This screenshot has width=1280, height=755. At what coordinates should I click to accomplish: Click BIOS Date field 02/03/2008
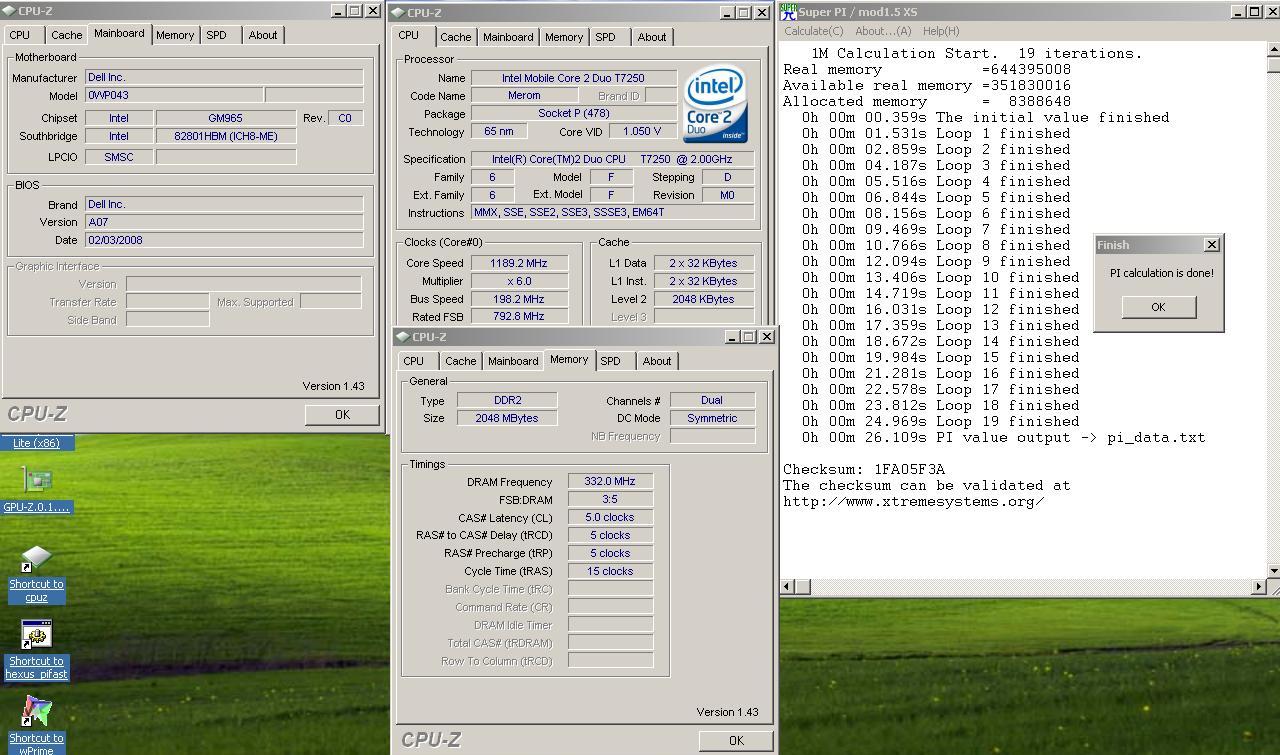click(224, 240)
